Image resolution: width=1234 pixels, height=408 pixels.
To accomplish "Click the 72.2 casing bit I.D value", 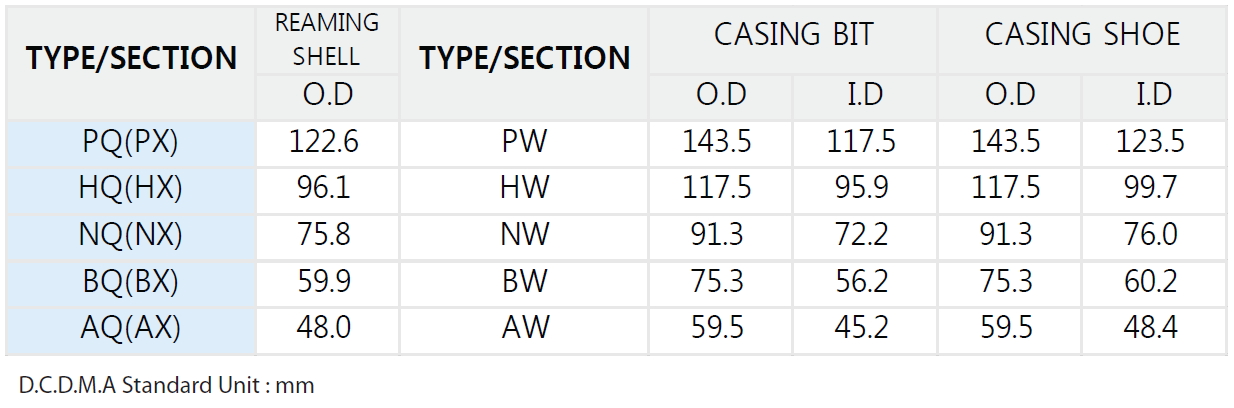I will click(x=861, y=235).
